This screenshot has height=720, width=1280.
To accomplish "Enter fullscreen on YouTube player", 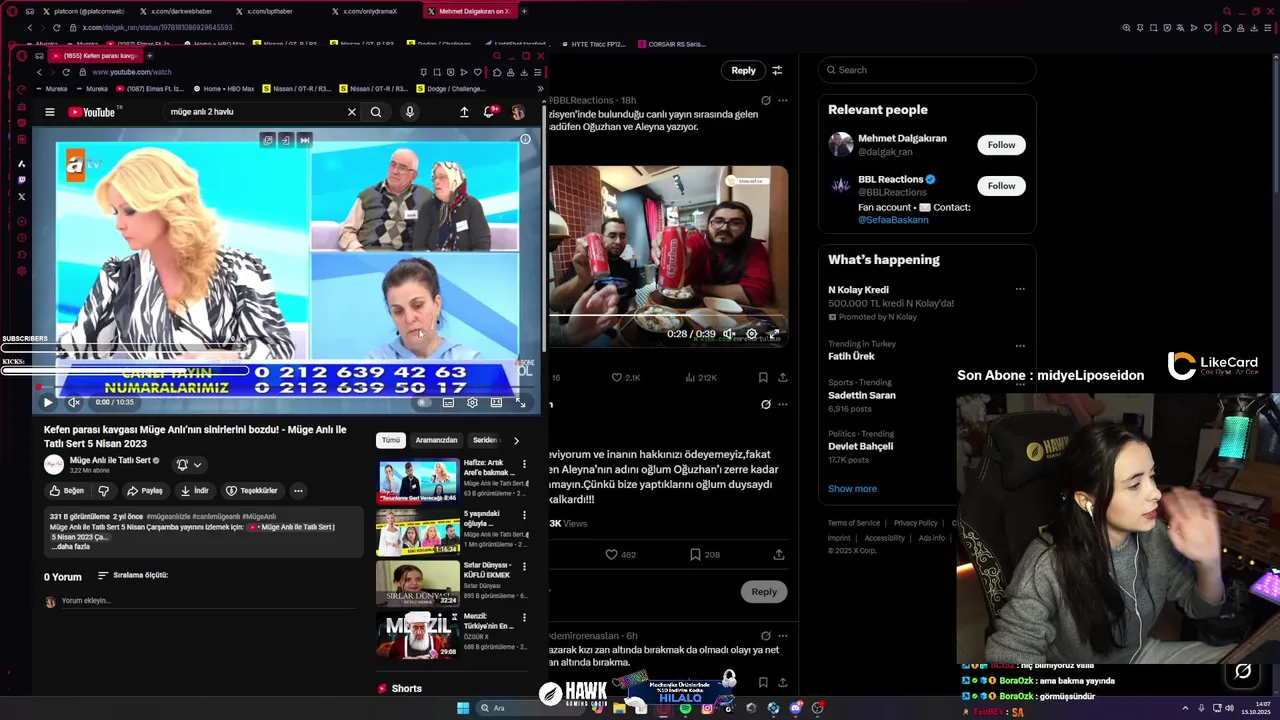I will [x=520, y=402].
